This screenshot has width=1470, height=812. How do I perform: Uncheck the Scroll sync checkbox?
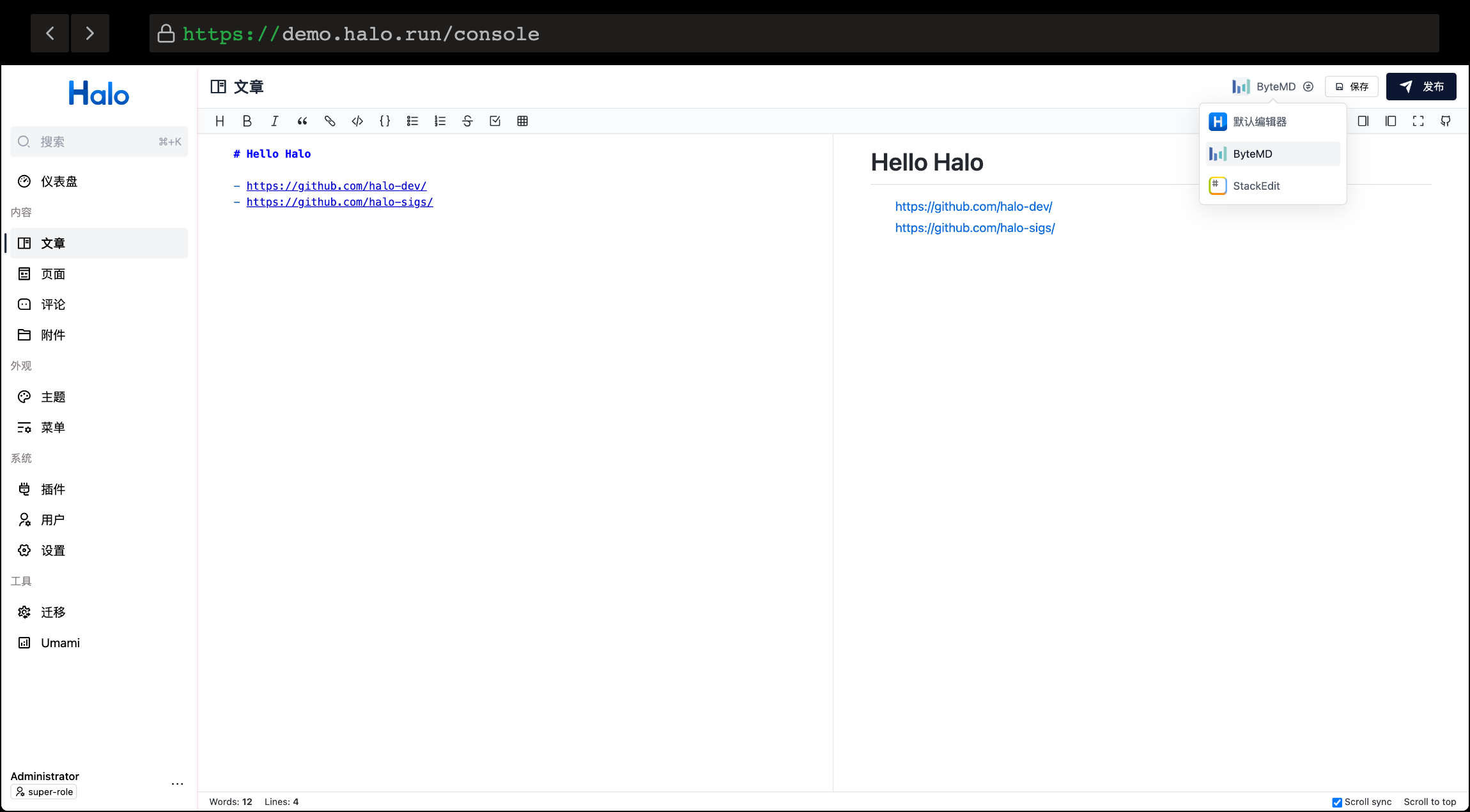(x=1336, y=802)
